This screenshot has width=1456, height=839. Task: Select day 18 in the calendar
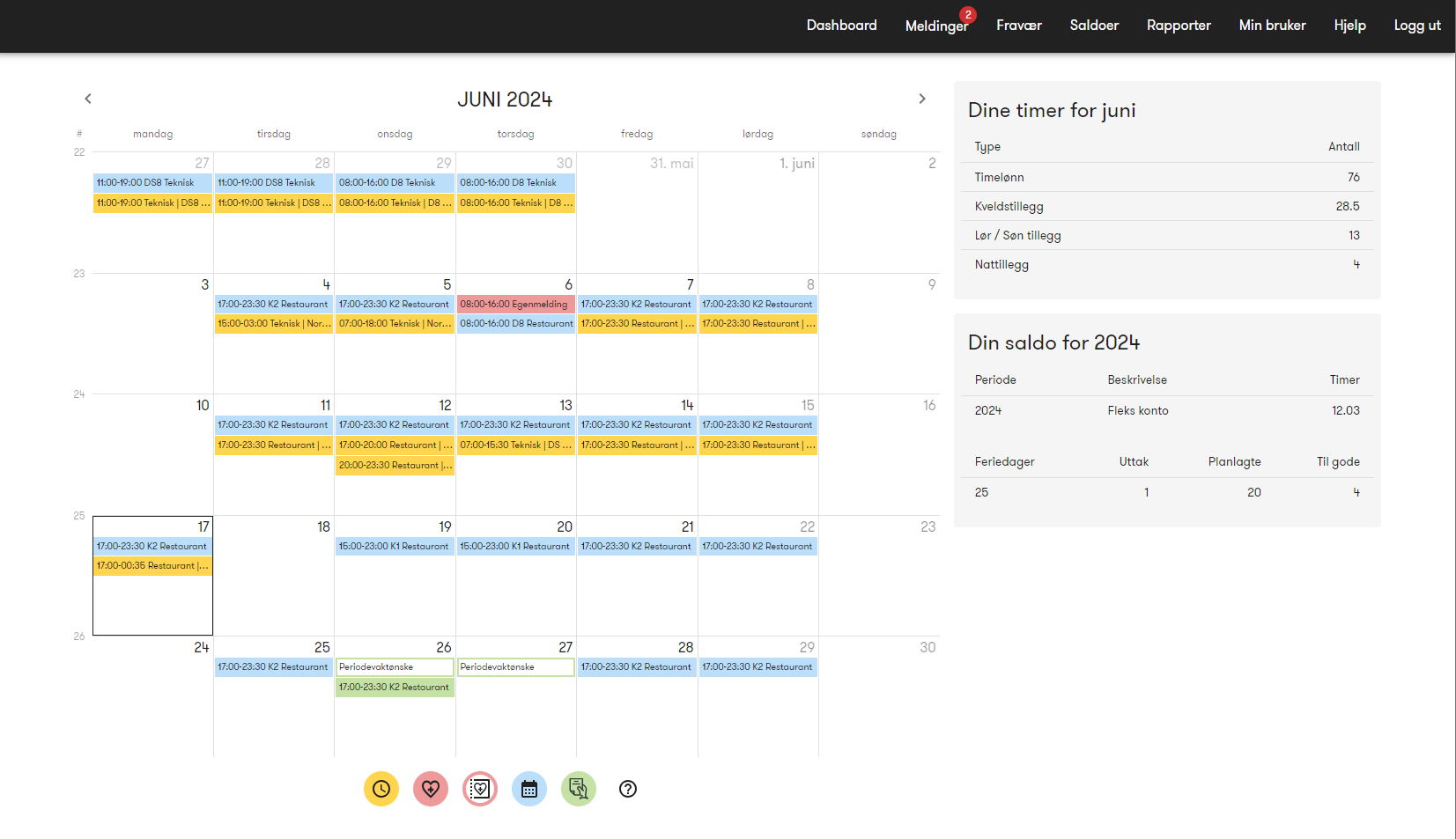274,576
